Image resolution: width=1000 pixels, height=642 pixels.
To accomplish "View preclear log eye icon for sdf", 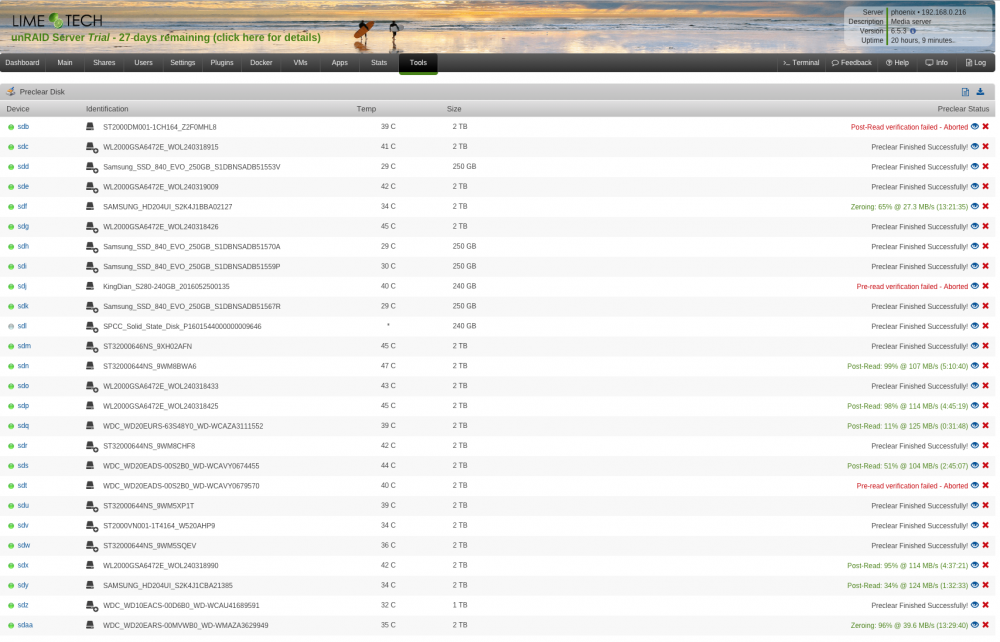I will point(974,207).
